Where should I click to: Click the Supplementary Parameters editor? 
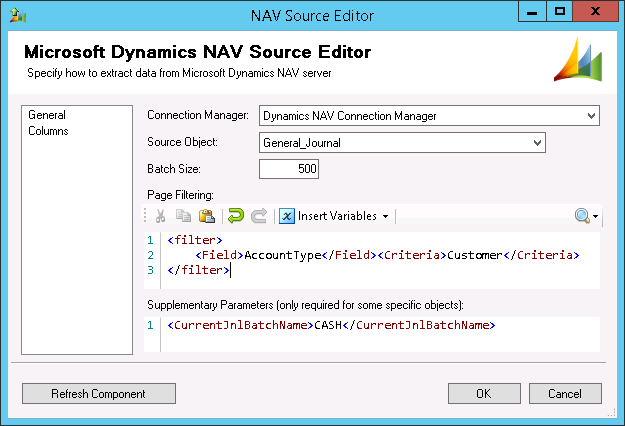(372, 334)
